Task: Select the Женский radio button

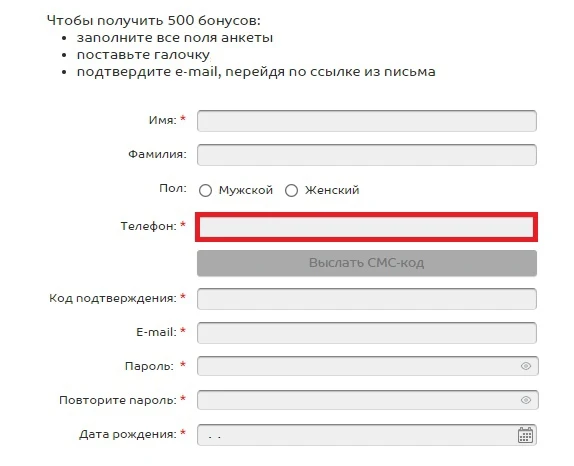Action: click(291, 190)
